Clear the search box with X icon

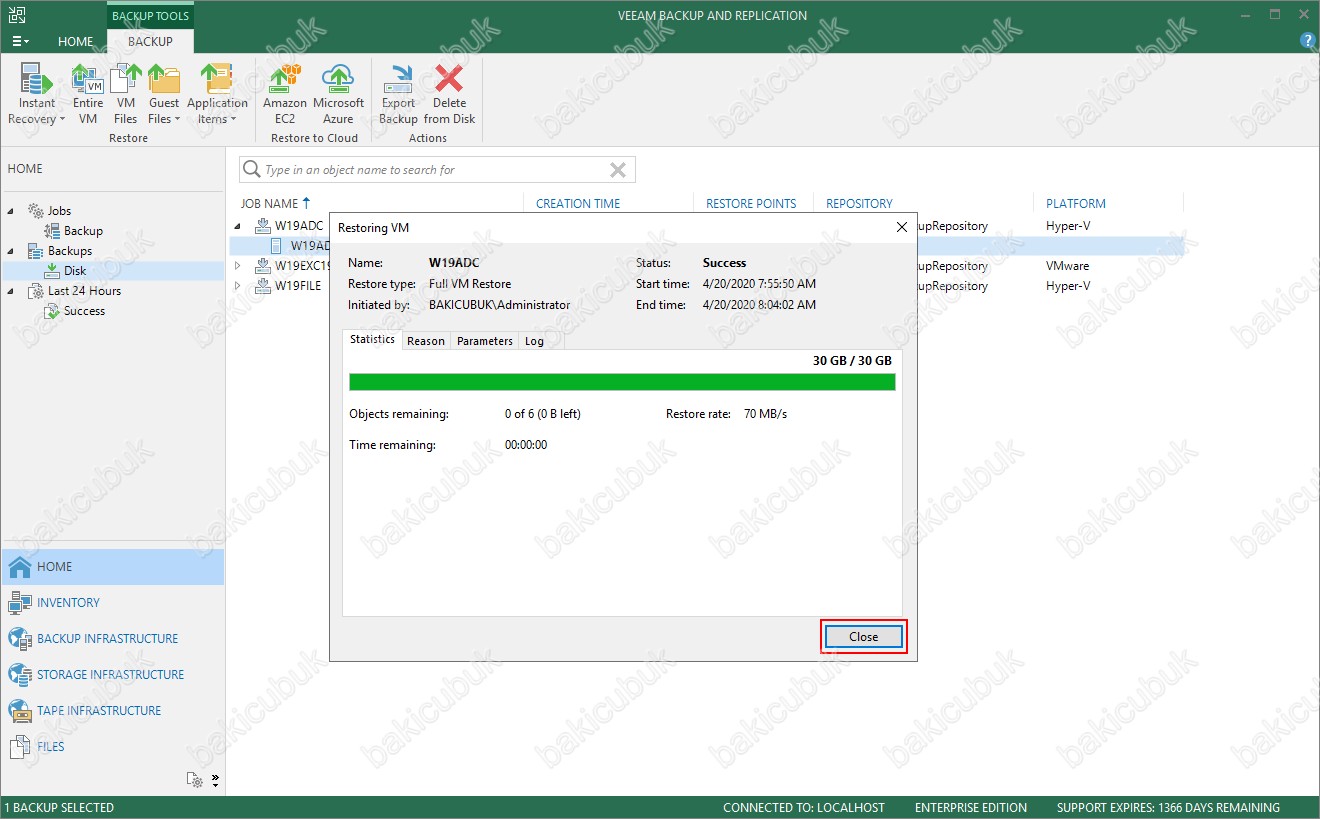click(618, 170)
